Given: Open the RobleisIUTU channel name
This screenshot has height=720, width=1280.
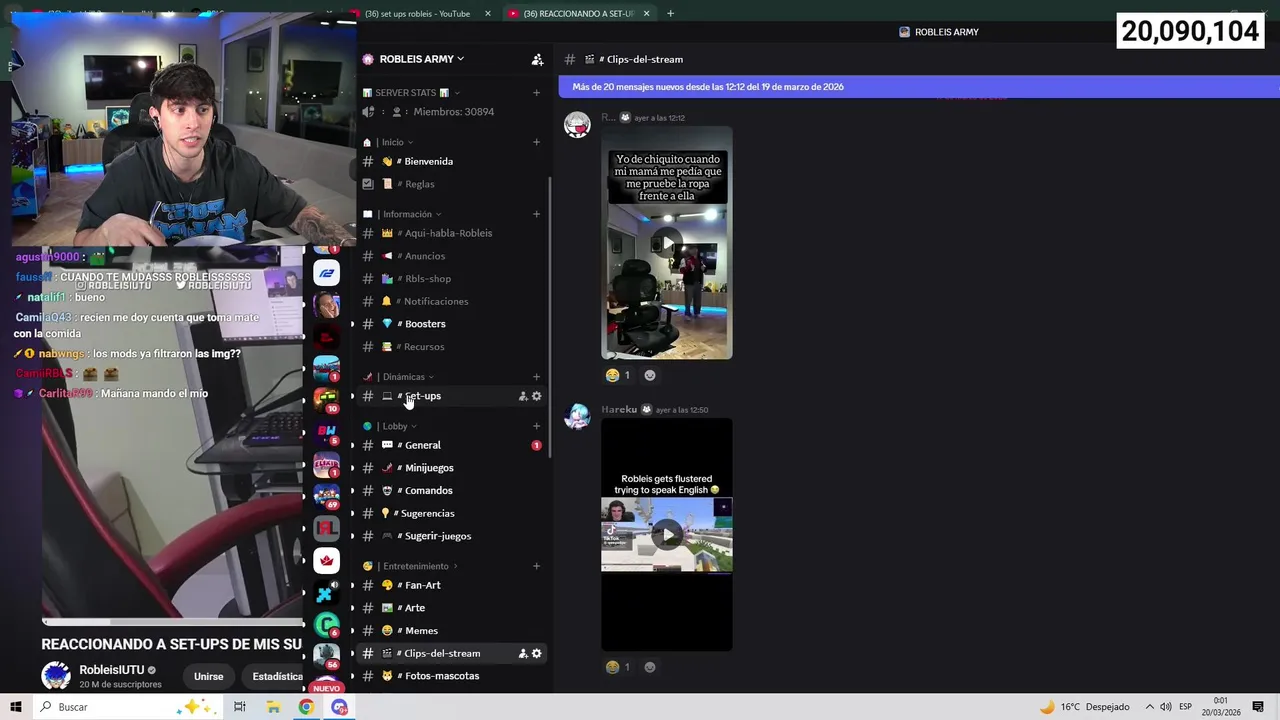Looking at the screenshot, I should [112, 670].
